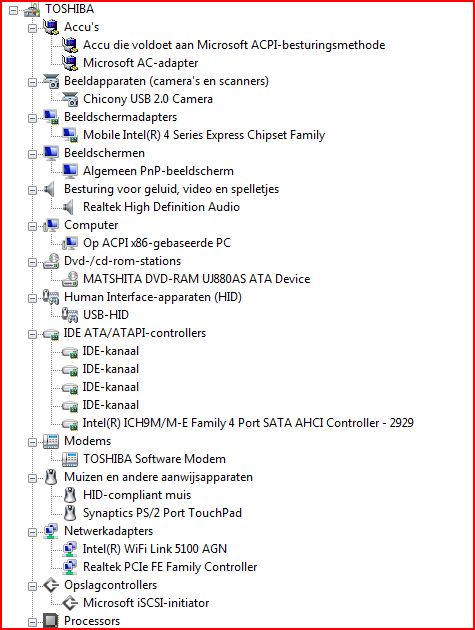Click the MATSHITA DVD-RAM drive icon

point(70,279)
